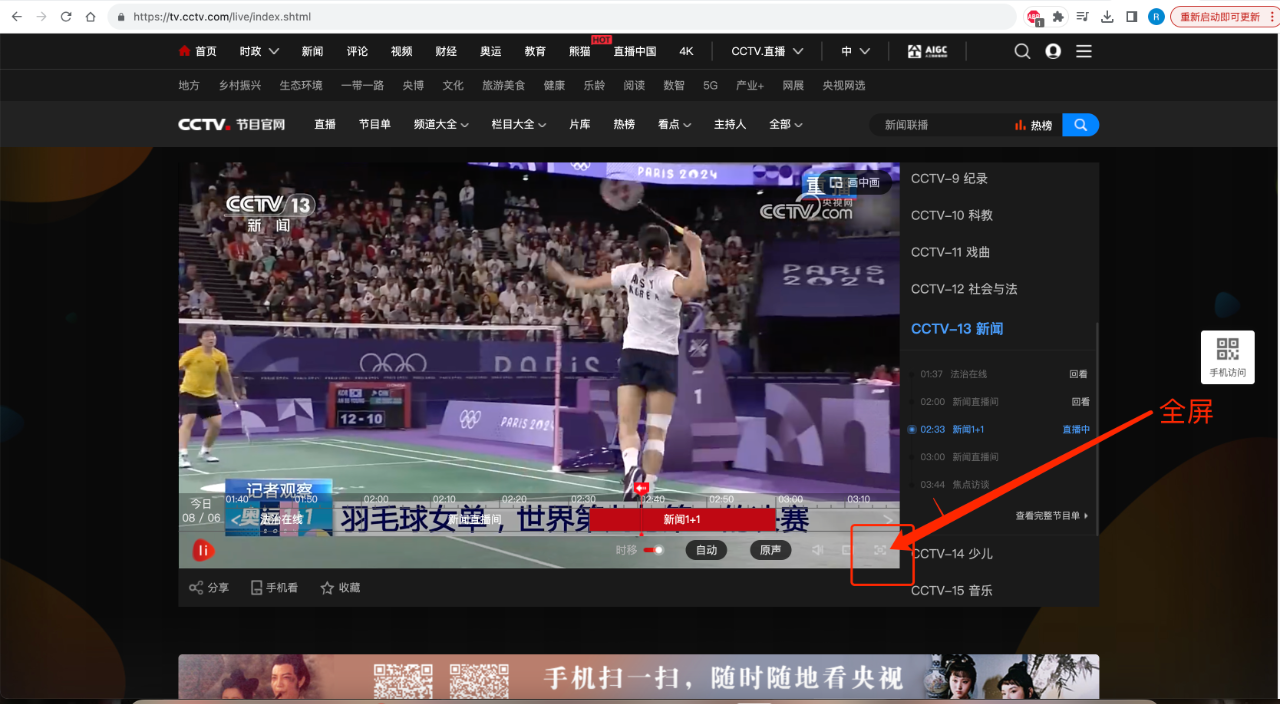Open the AdBlock extension icon
The image size is (1280, 704).
point(1035,17)
